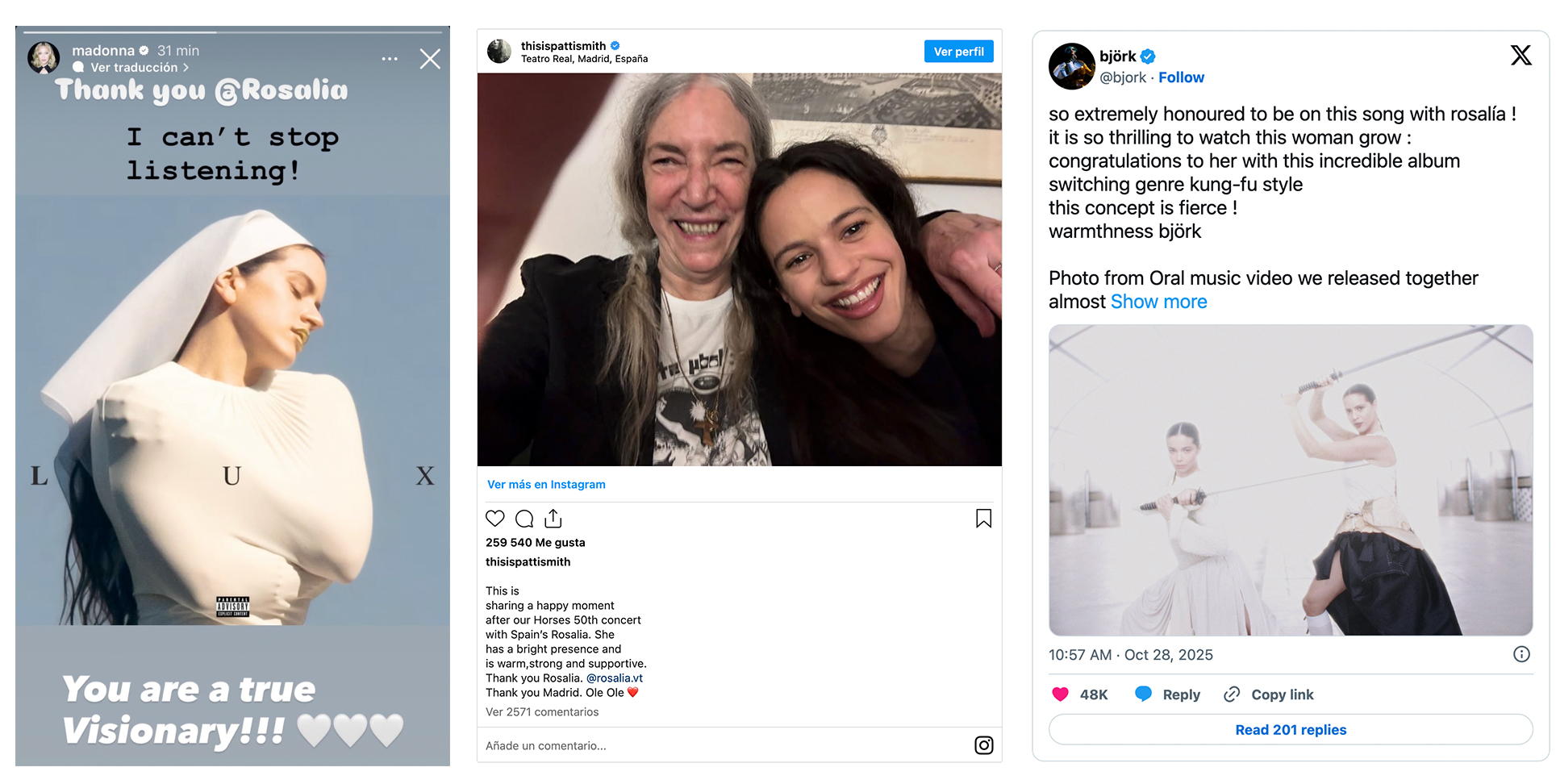Click the Añade un comentario field

tap(710, 746)
